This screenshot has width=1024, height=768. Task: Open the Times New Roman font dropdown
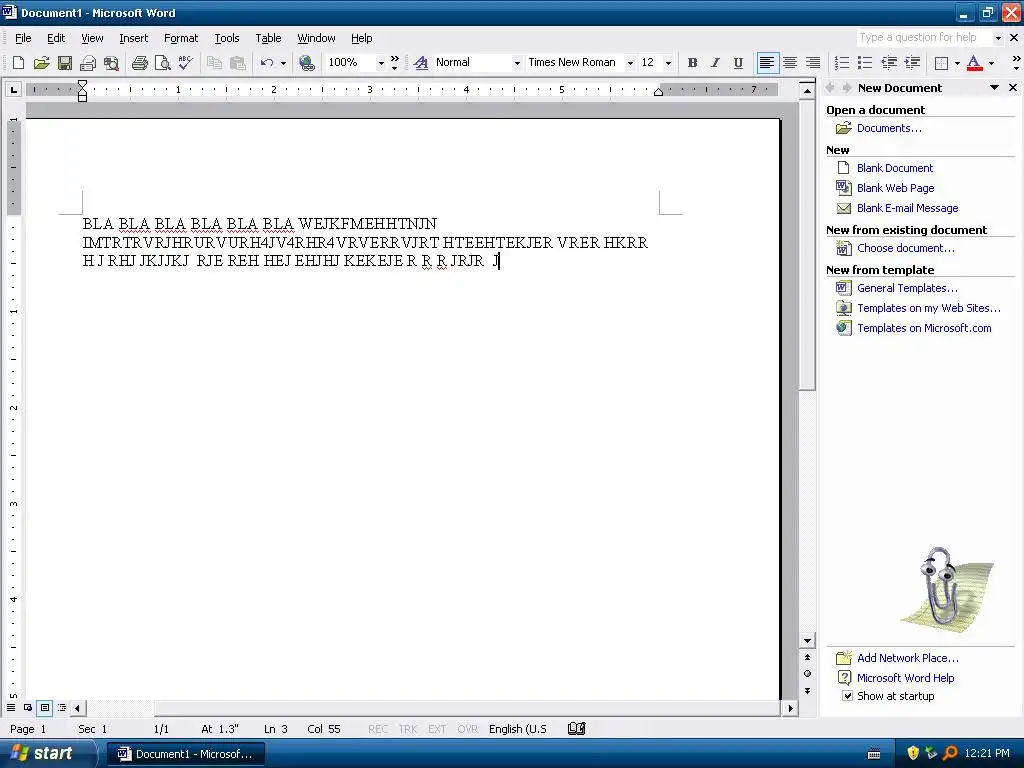(x=630, y=63)
